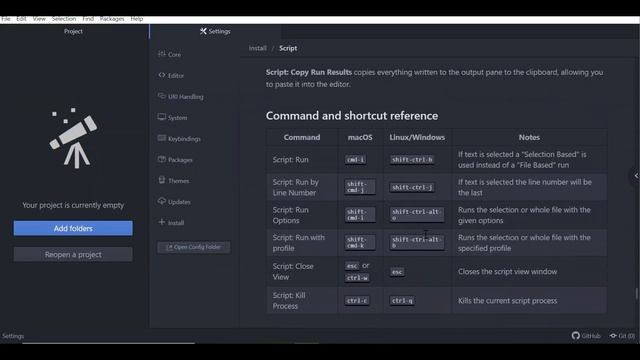Screen dimensions: 640x360
Task: Open the Find menu
Action: [x=88, y=19]
